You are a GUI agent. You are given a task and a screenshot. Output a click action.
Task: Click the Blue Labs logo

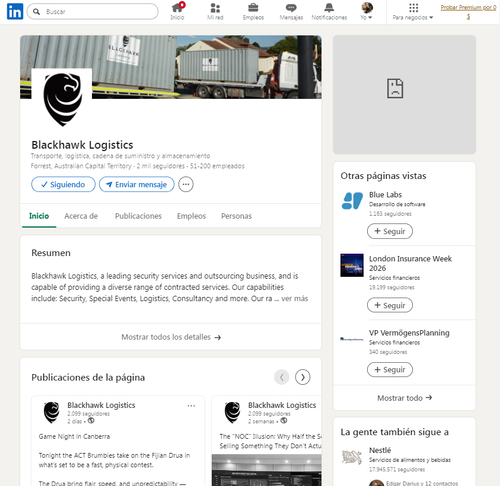(x=352, y=201)
